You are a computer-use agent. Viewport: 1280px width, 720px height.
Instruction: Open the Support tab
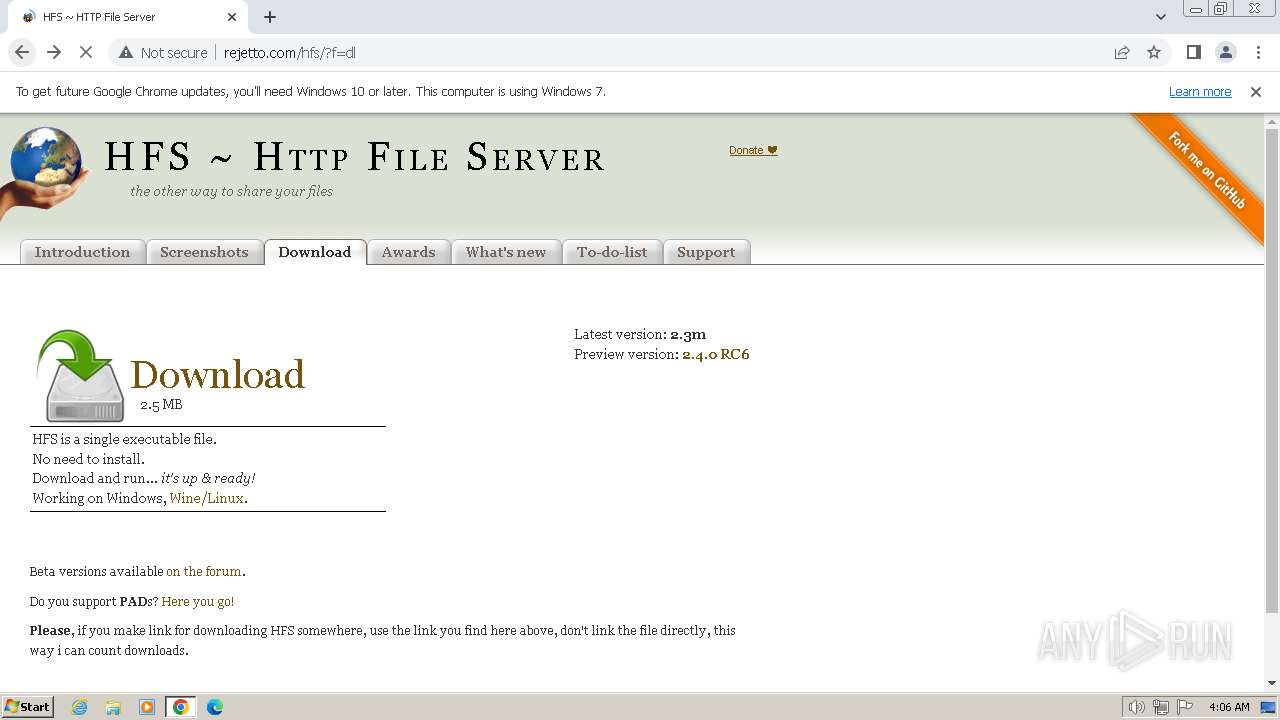coord(706,252)
